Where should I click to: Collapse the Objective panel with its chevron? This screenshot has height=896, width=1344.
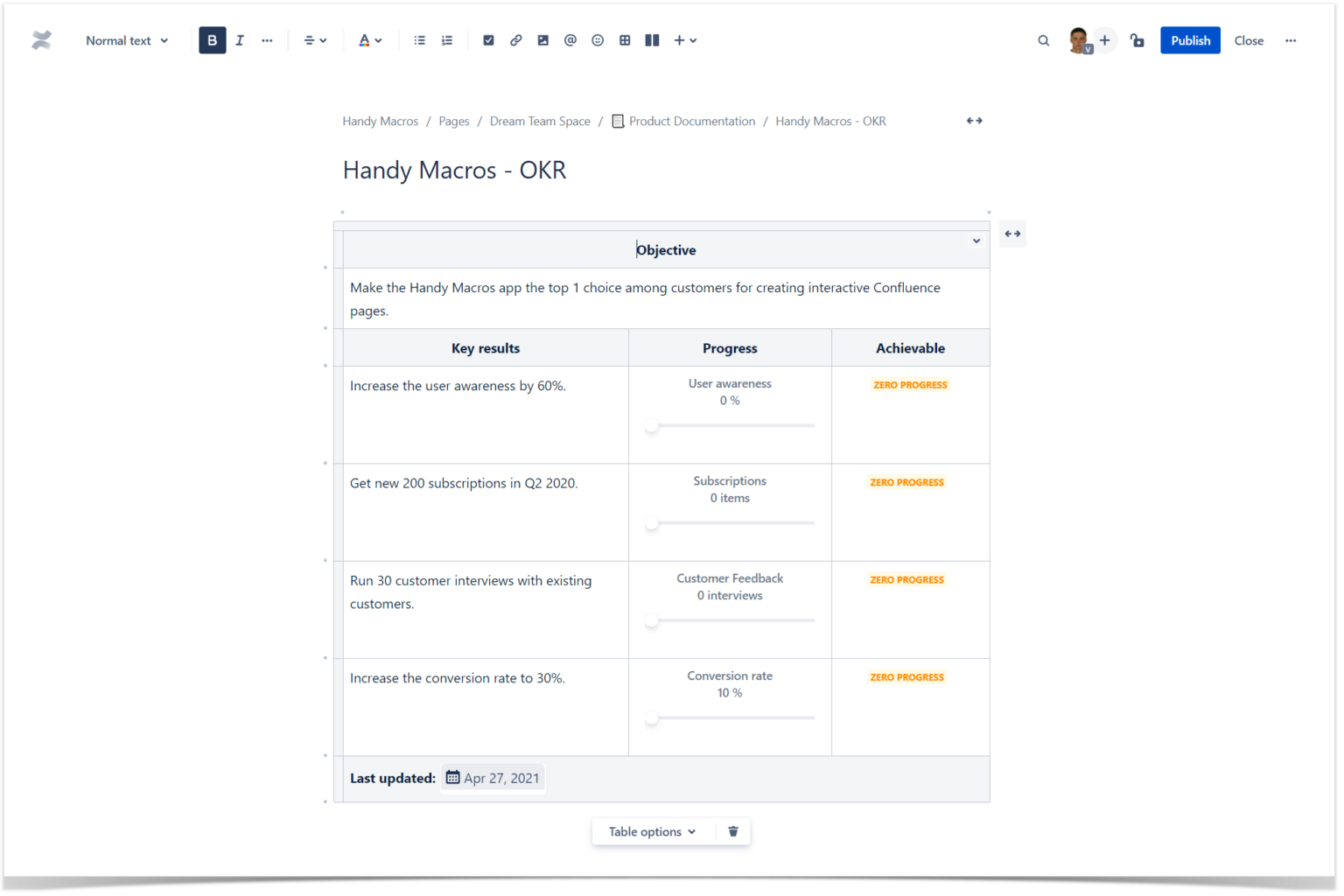pos(976,240)
